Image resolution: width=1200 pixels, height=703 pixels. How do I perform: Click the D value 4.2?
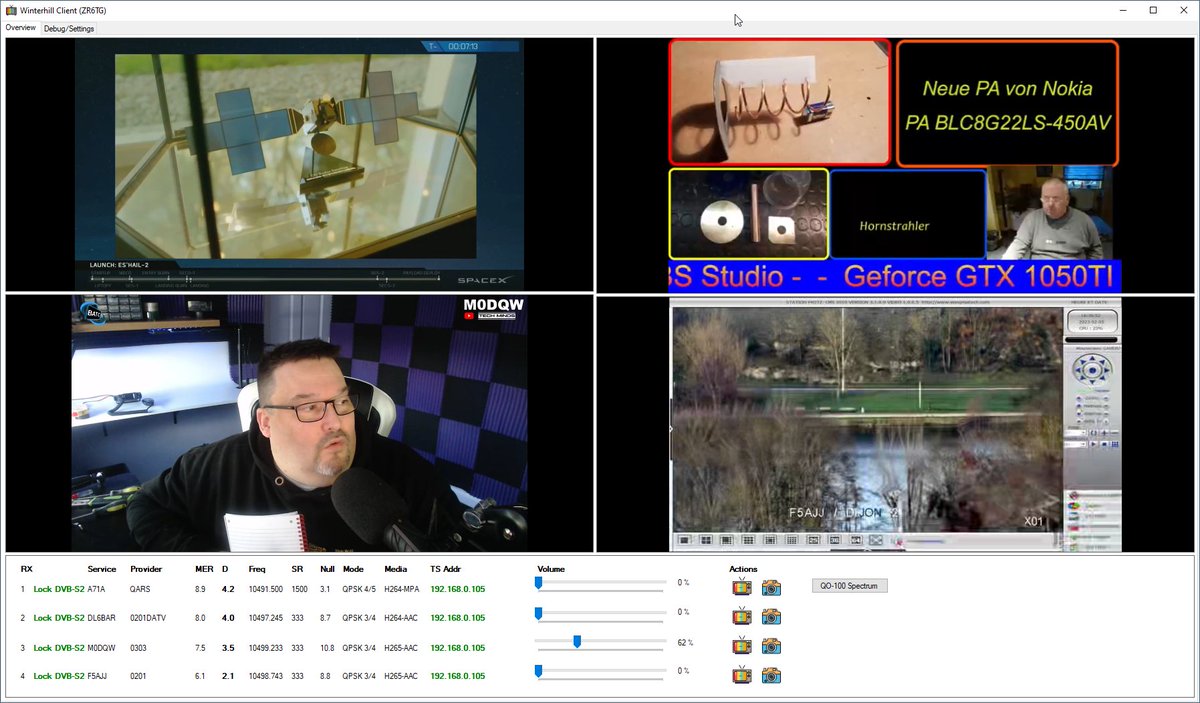point(228,589)
